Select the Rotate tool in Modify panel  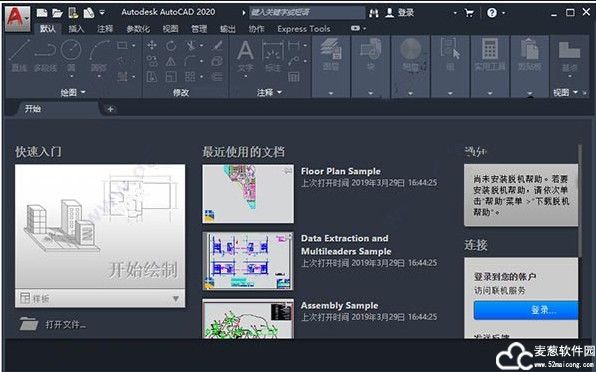coord(171,46)
